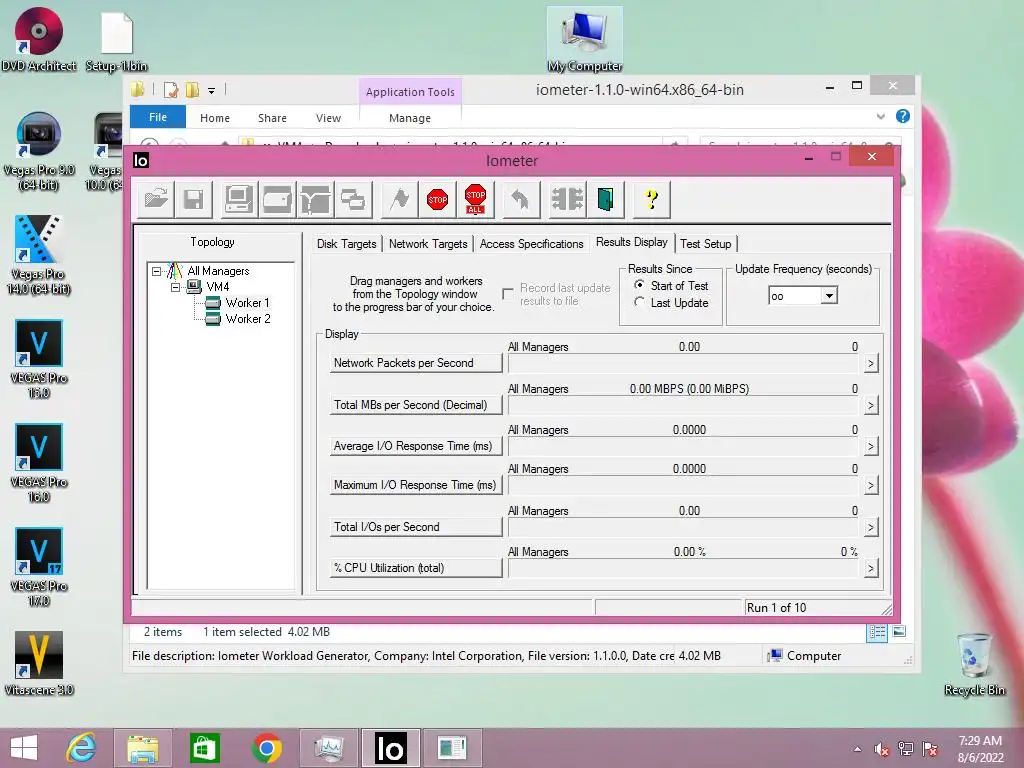Switch to Disk Targets tab
This screenshot has height=768, width=1024.
[346, 244]
